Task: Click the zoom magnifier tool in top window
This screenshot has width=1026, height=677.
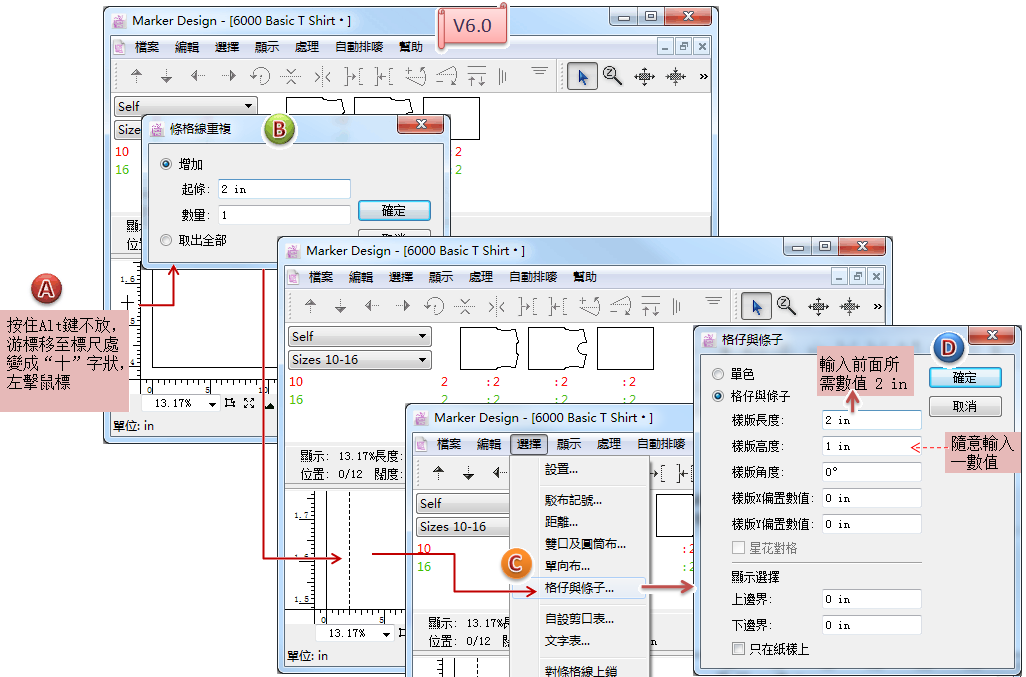Action: [x=612, y=76]
